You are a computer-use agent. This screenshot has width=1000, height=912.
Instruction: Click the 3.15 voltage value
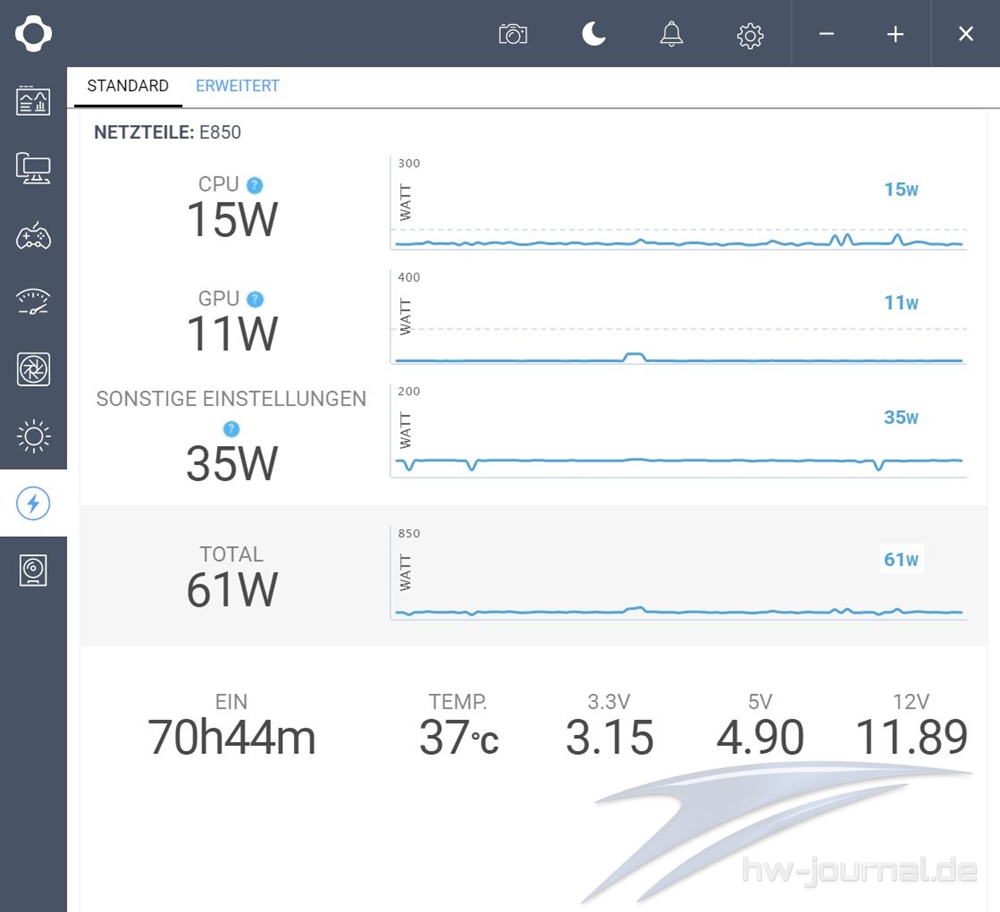610,738
